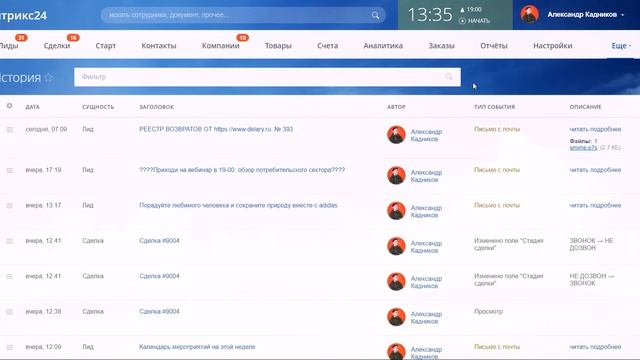This screenshot has width=640, height=360.
Task: Open the Настройки tab
Action: pyautogui.click(x=552, y=46)
